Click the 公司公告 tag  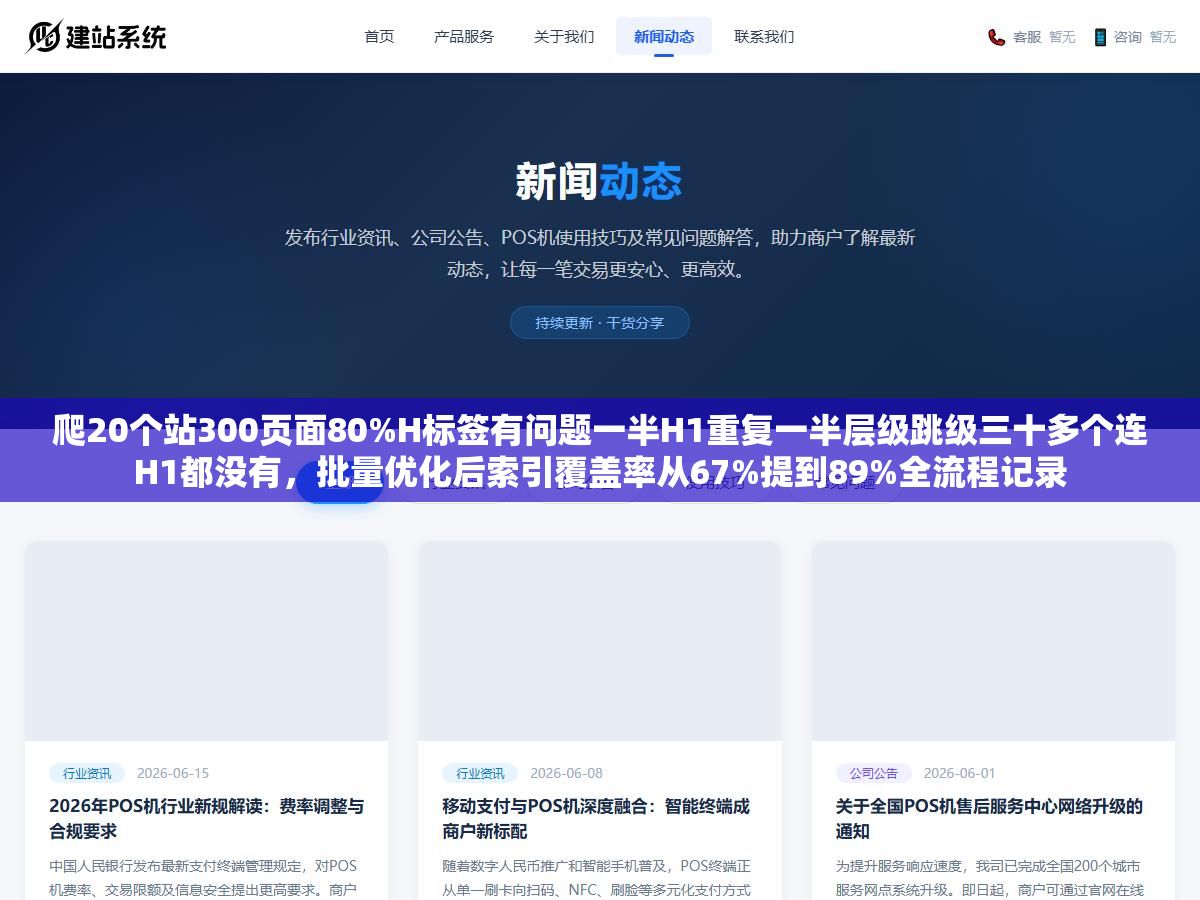(x=874, y=773)
